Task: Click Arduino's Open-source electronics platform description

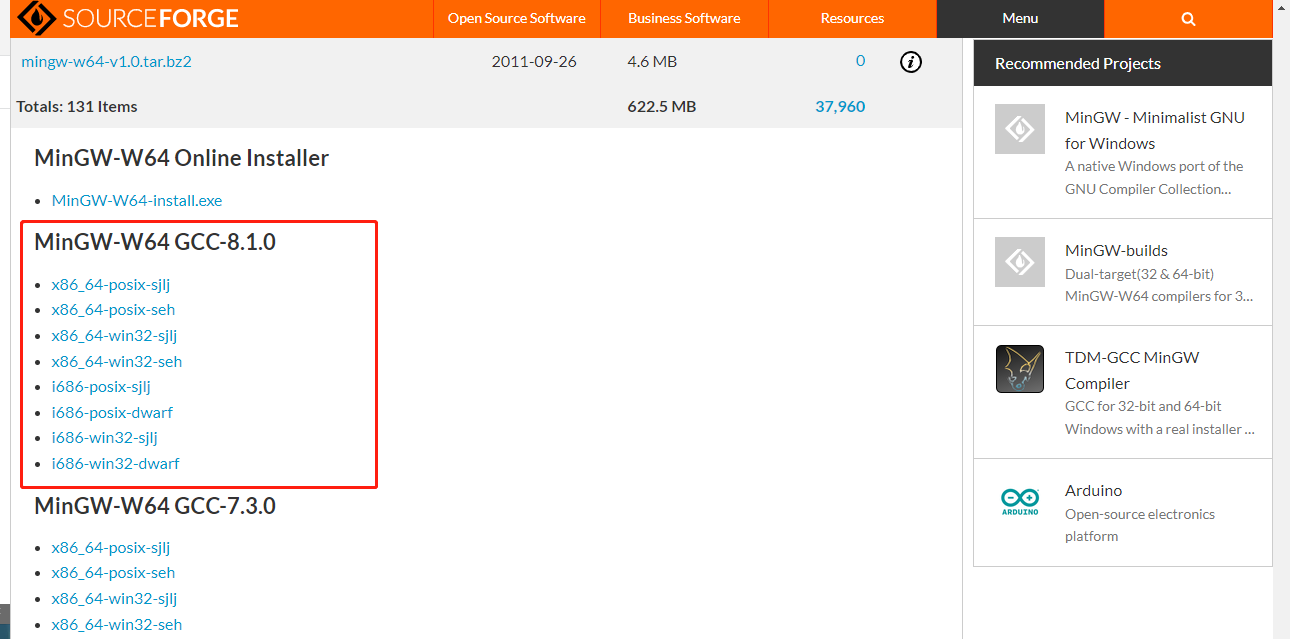Action: 1140,525
